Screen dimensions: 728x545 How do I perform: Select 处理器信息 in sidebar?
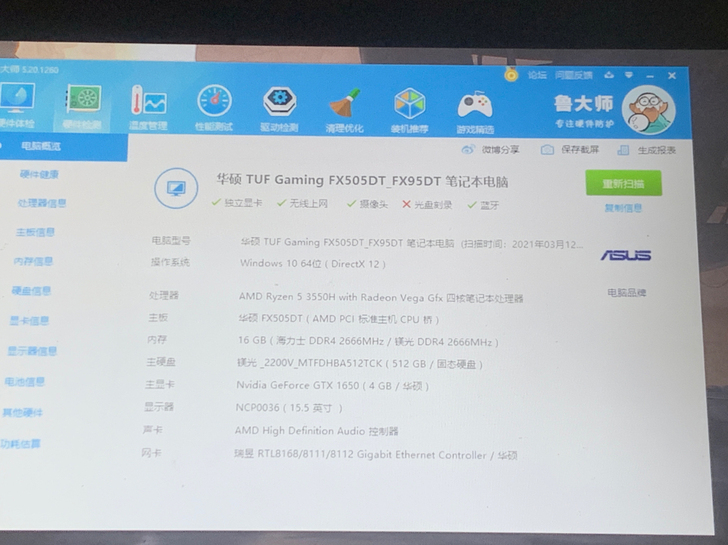pyautogui.click(x=41, y=203)
